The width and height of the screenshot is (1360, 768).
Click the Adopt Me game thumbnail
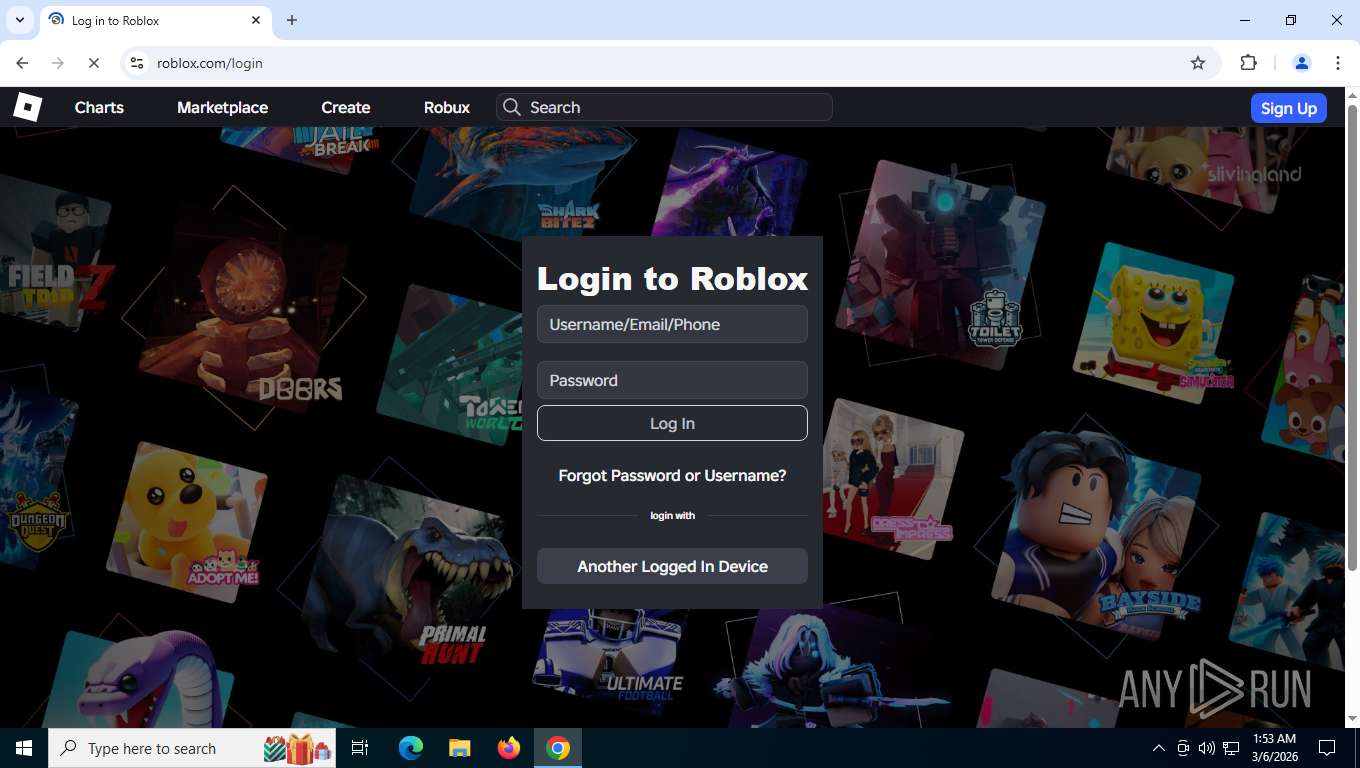point(187,522)
